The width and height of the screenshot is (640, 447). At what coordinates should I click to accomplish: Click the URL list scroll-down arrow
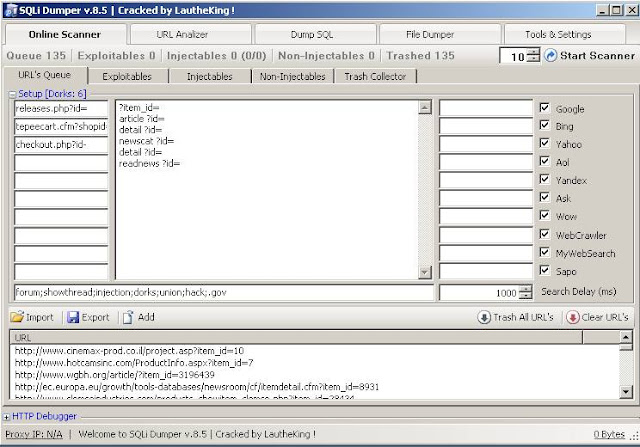pyautogui.click(x=626, y=392)
